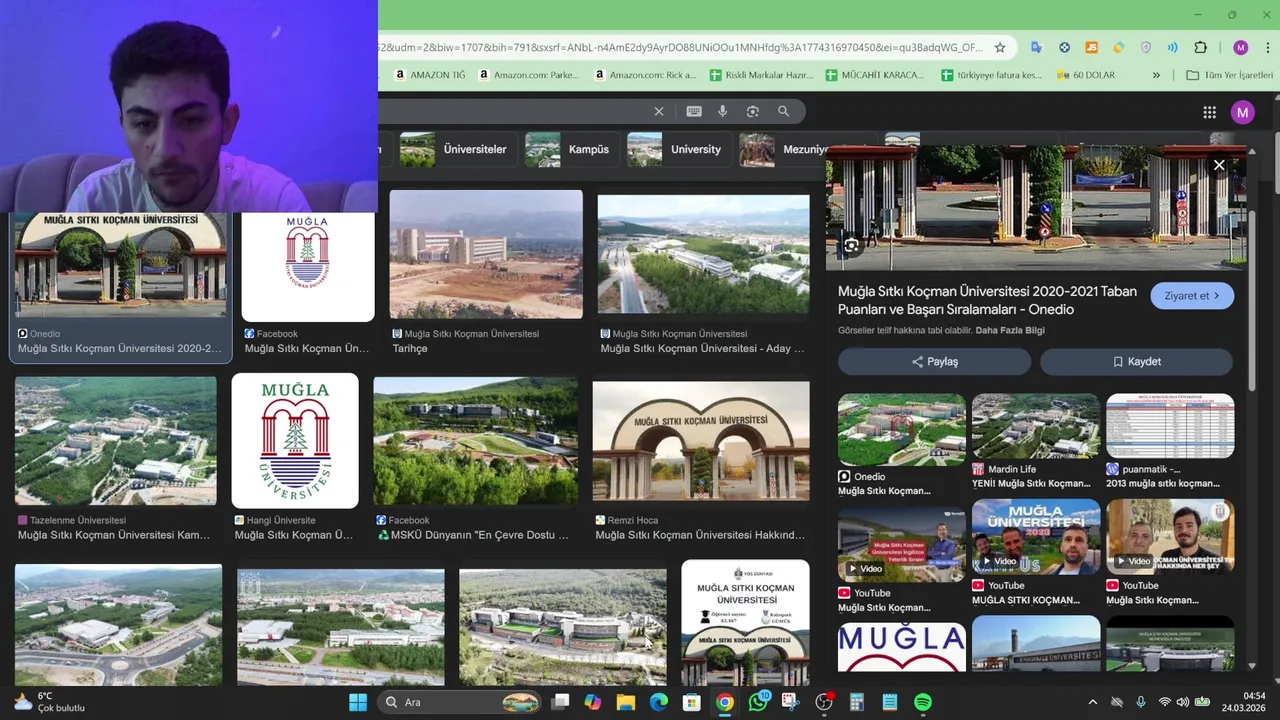Run the search with the magnifier icon

(x=783, y=111)
